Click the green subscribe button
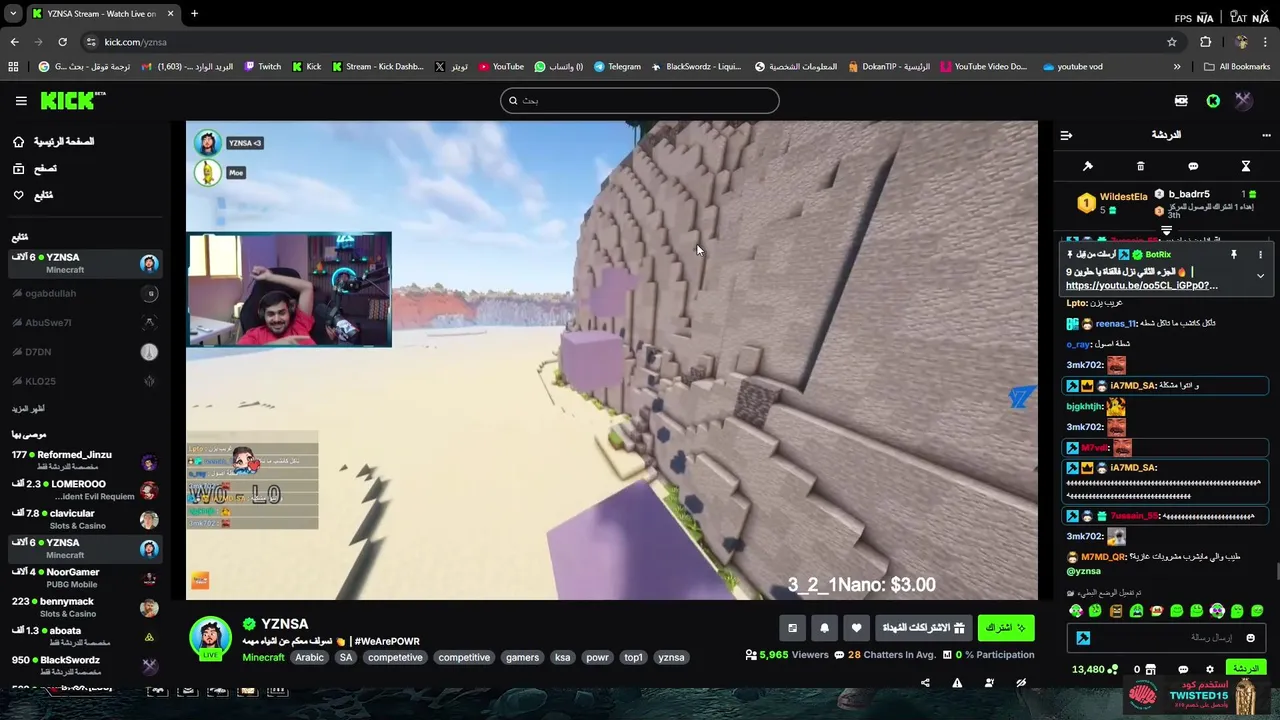Viewport: 1280px width, 720px height. coord(1006,628)
